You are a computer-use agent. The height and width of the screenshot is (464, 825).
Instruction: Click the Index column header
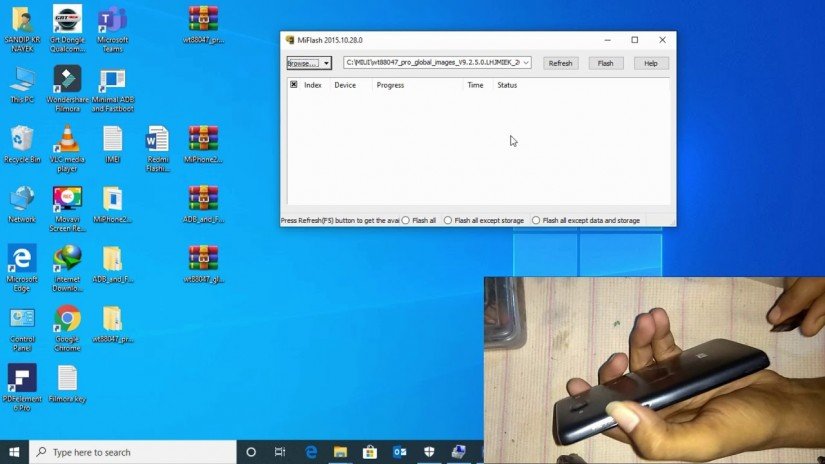tap(313, 85)
